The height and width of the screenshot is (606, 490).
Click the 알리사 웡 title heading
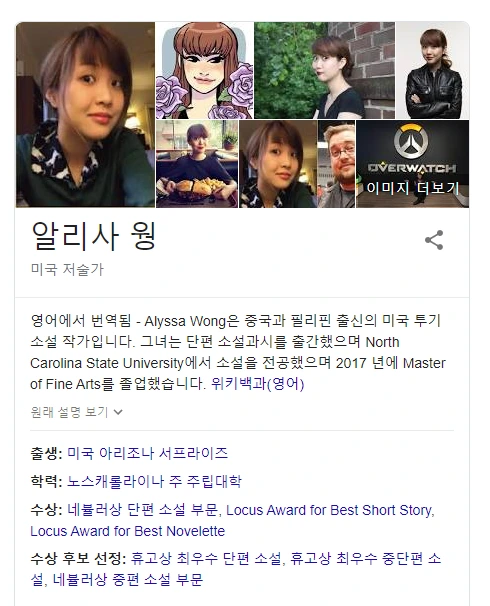pos(94,236)
